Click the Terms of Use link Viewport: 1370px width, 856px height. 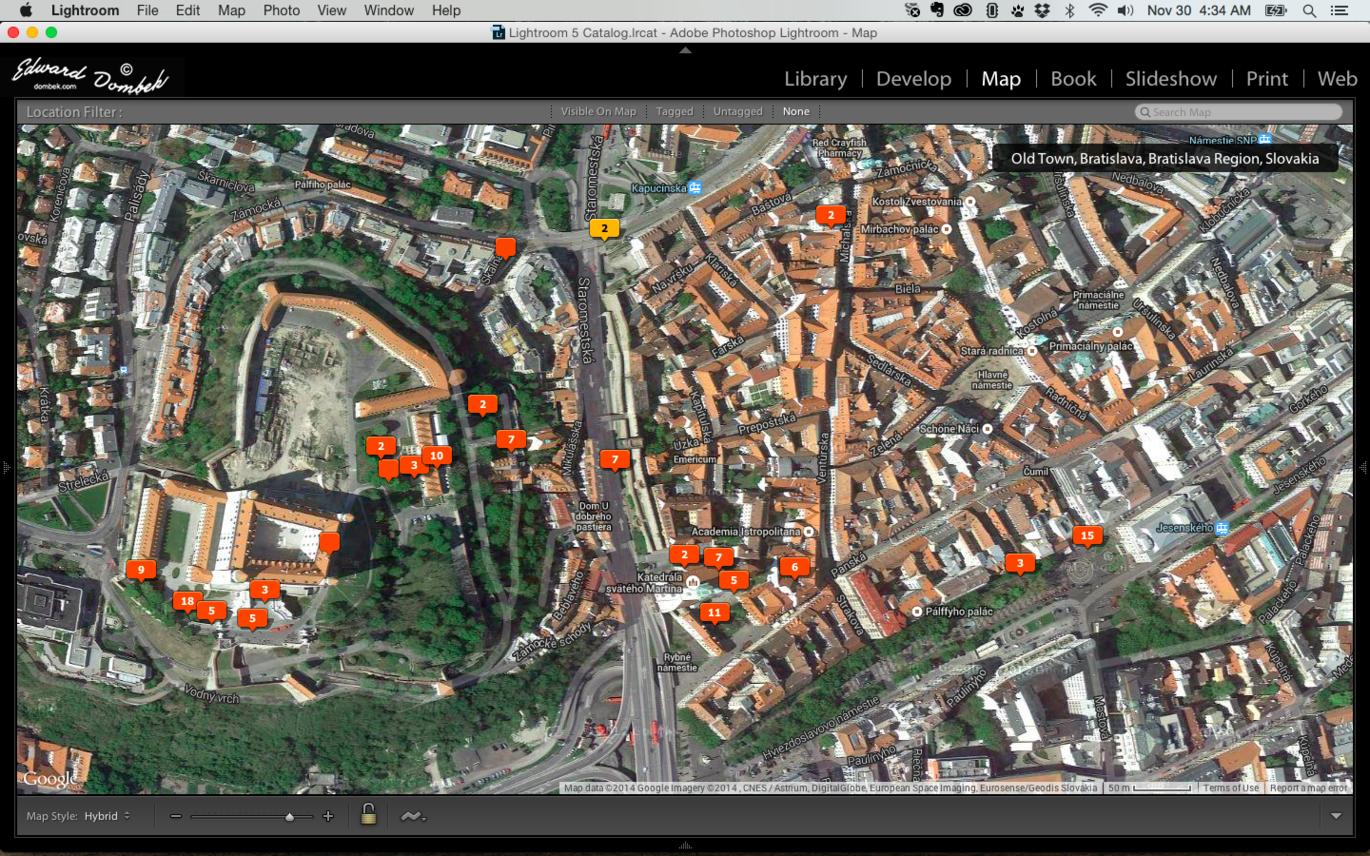[1230, 788]
